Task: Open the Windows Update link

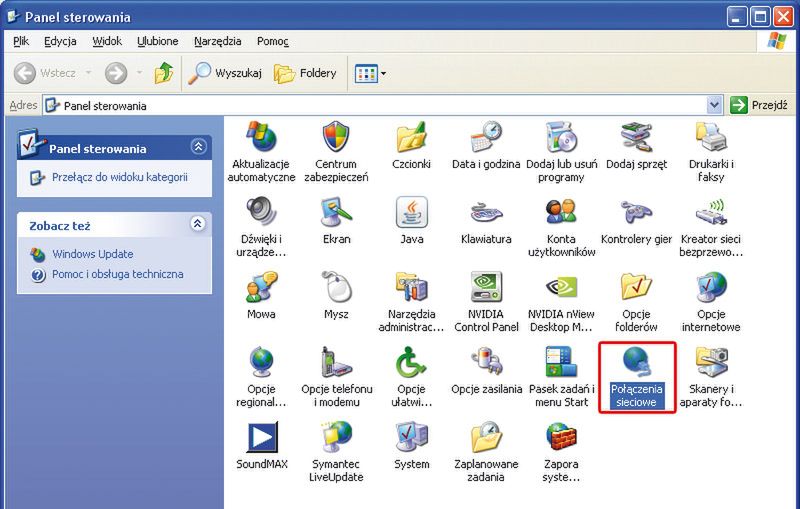Action: pos(92,254)
